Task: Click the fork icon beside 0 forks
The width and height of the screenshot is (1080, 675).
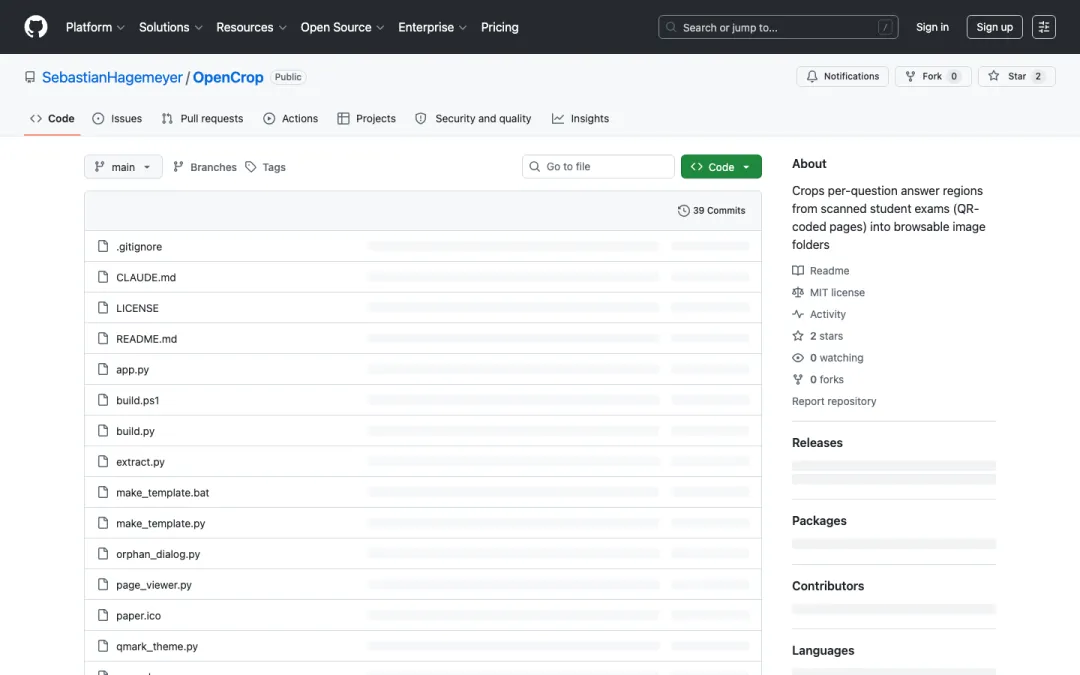Action: tap(798, 380)
